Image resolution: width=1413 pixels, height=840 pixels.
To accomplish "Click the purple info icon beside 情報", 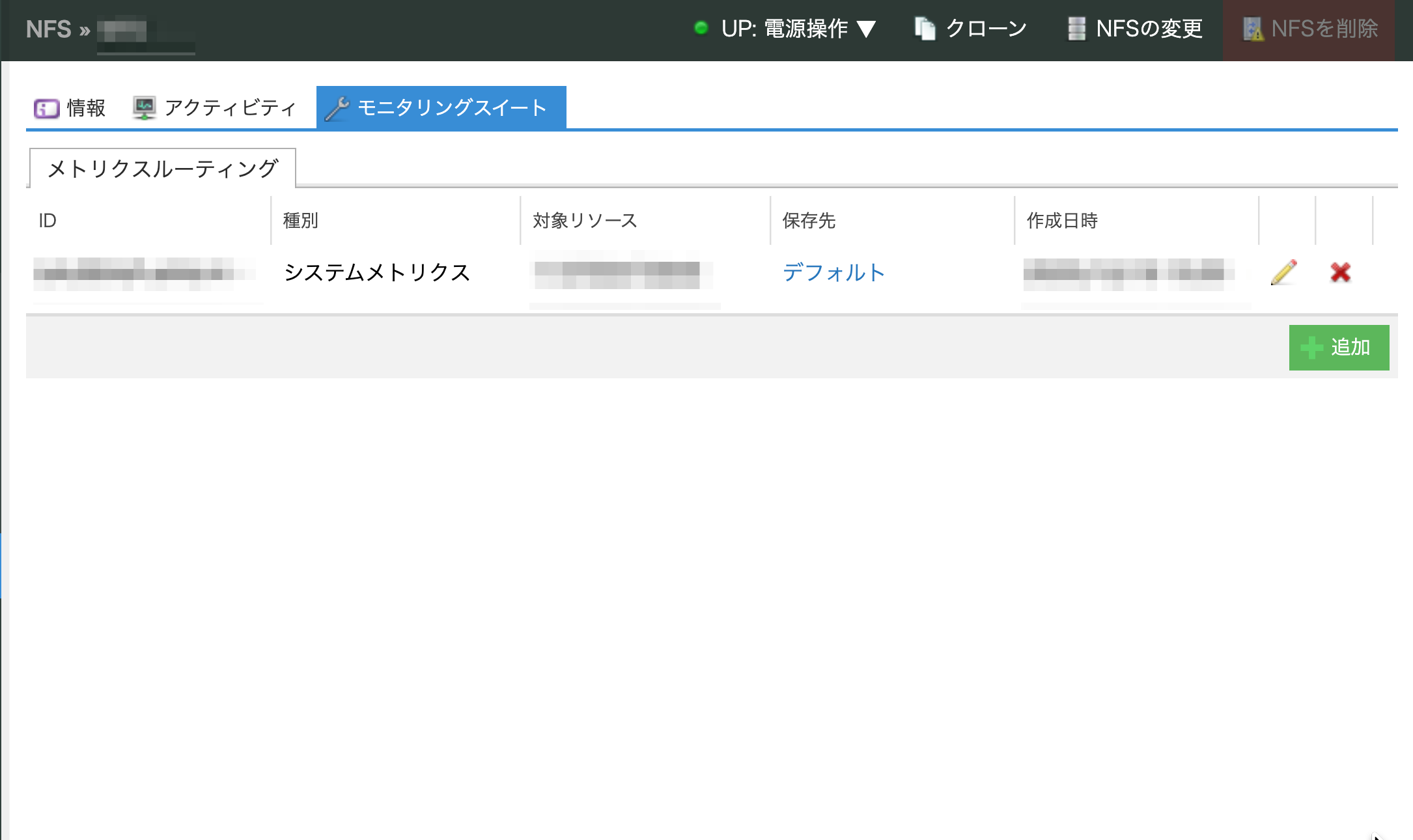I will (x=46, y=108).
